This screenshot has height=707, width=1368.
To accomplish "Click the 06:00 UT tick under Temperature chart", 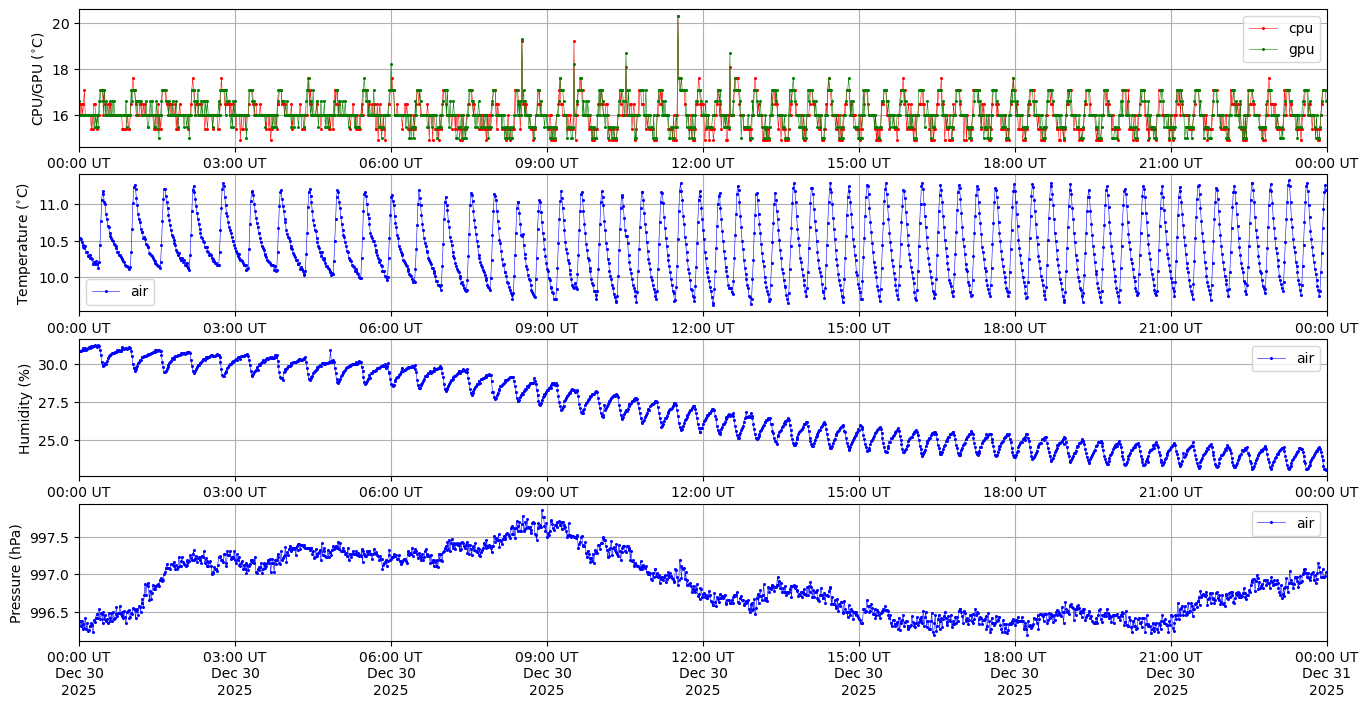I will 390,326.
